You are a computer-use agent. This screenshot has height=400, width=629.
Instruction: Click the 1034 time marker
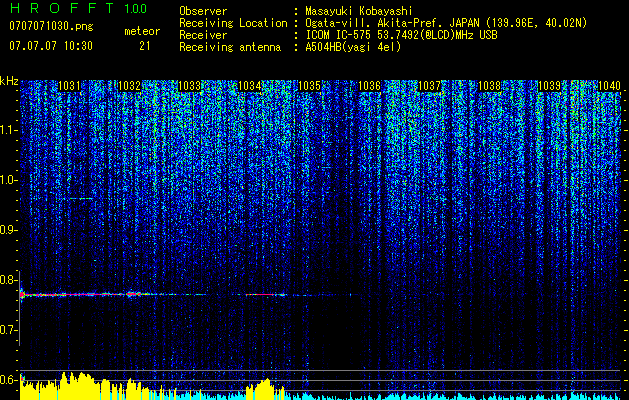tap(250, 86)
